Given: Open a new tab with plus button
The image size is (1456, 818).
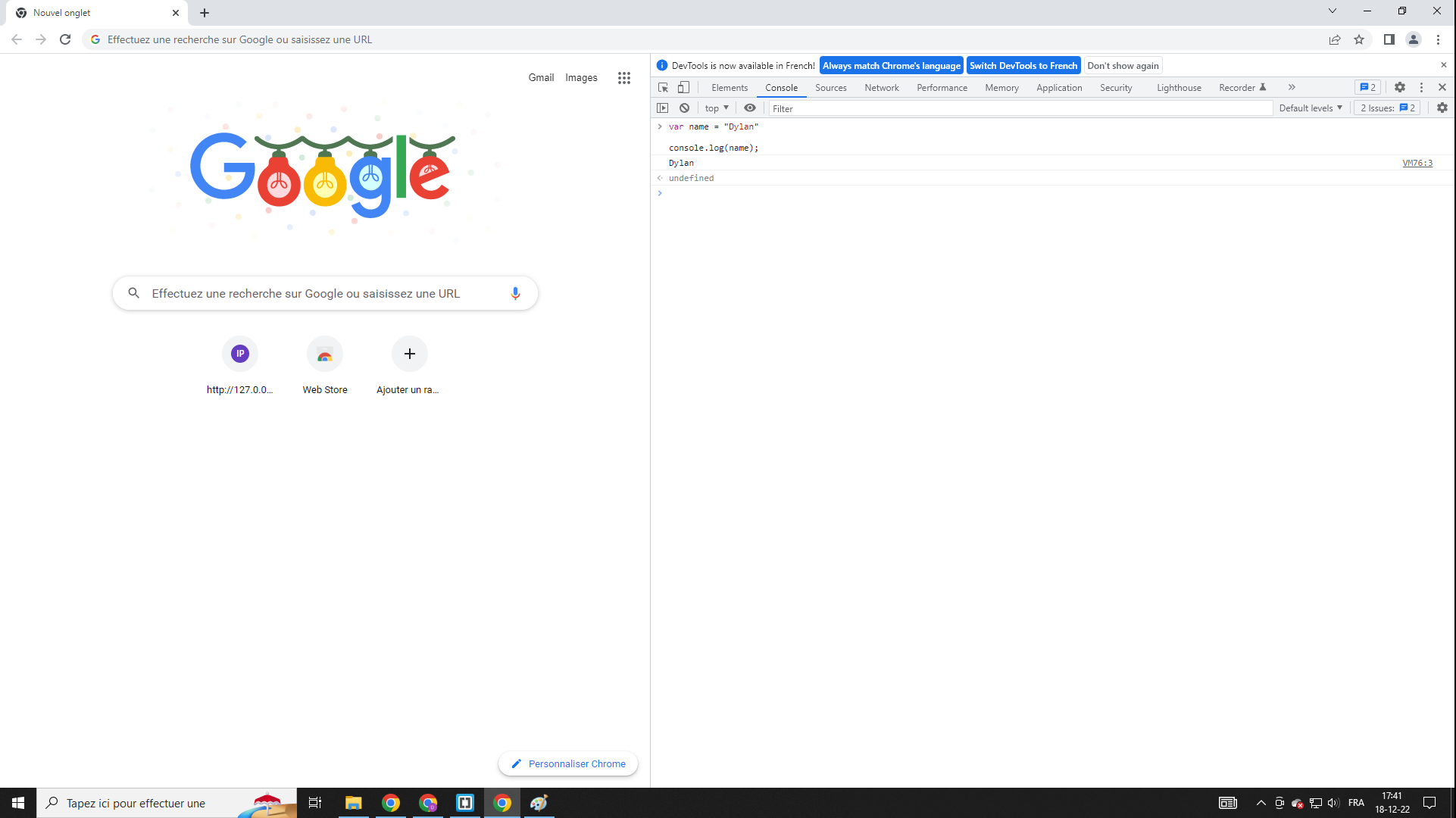Looking at the screenshot, I should 205,13.
